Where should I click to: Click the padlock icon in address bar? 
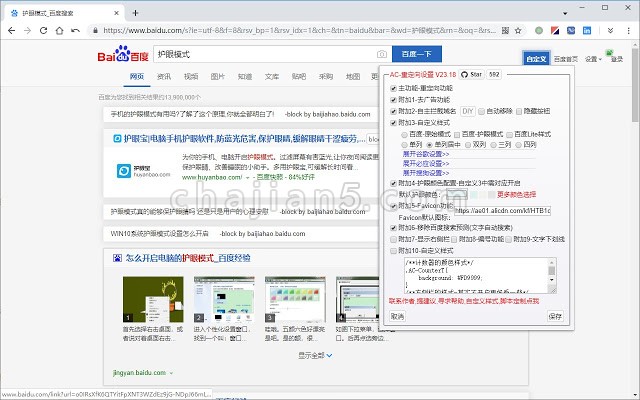(x=96, y=31)
